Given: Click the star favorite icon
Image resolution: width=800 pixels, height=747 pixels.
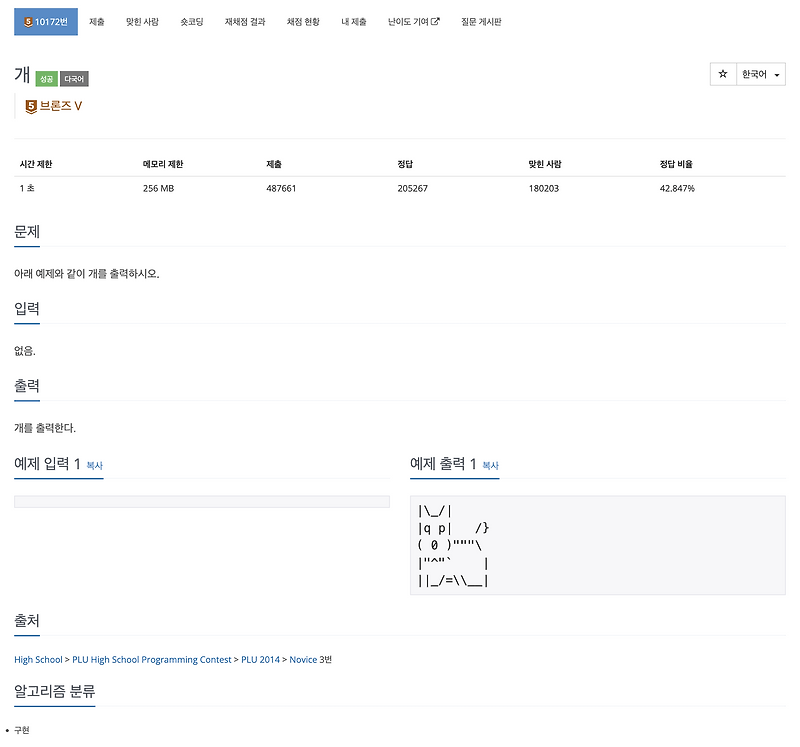Looking at the screenshot, I should 722,74.
